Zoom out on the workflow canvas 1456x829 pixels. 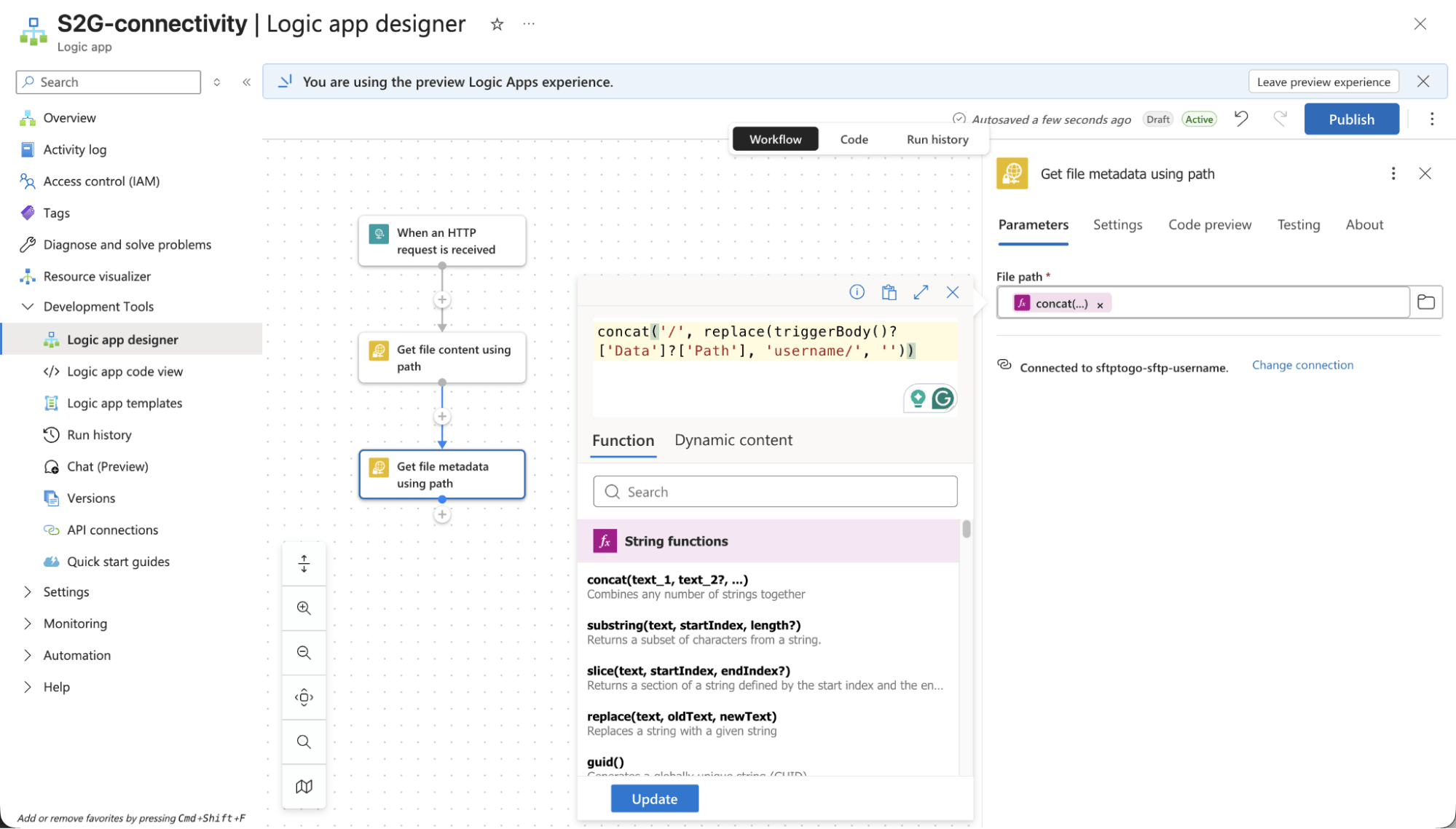click(304, 653)
